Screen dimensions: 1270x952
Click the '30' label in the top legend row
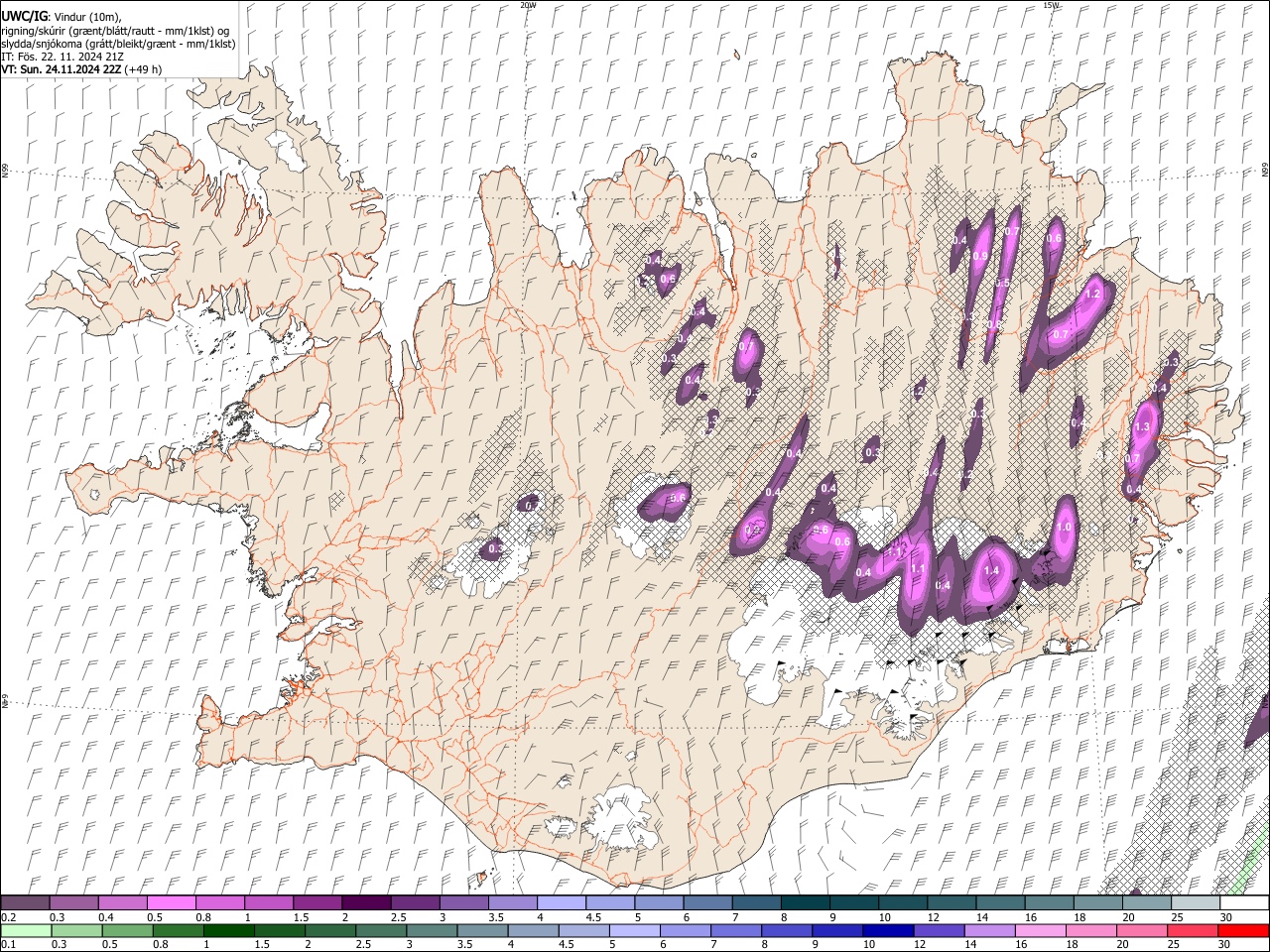coord(1226,917)
